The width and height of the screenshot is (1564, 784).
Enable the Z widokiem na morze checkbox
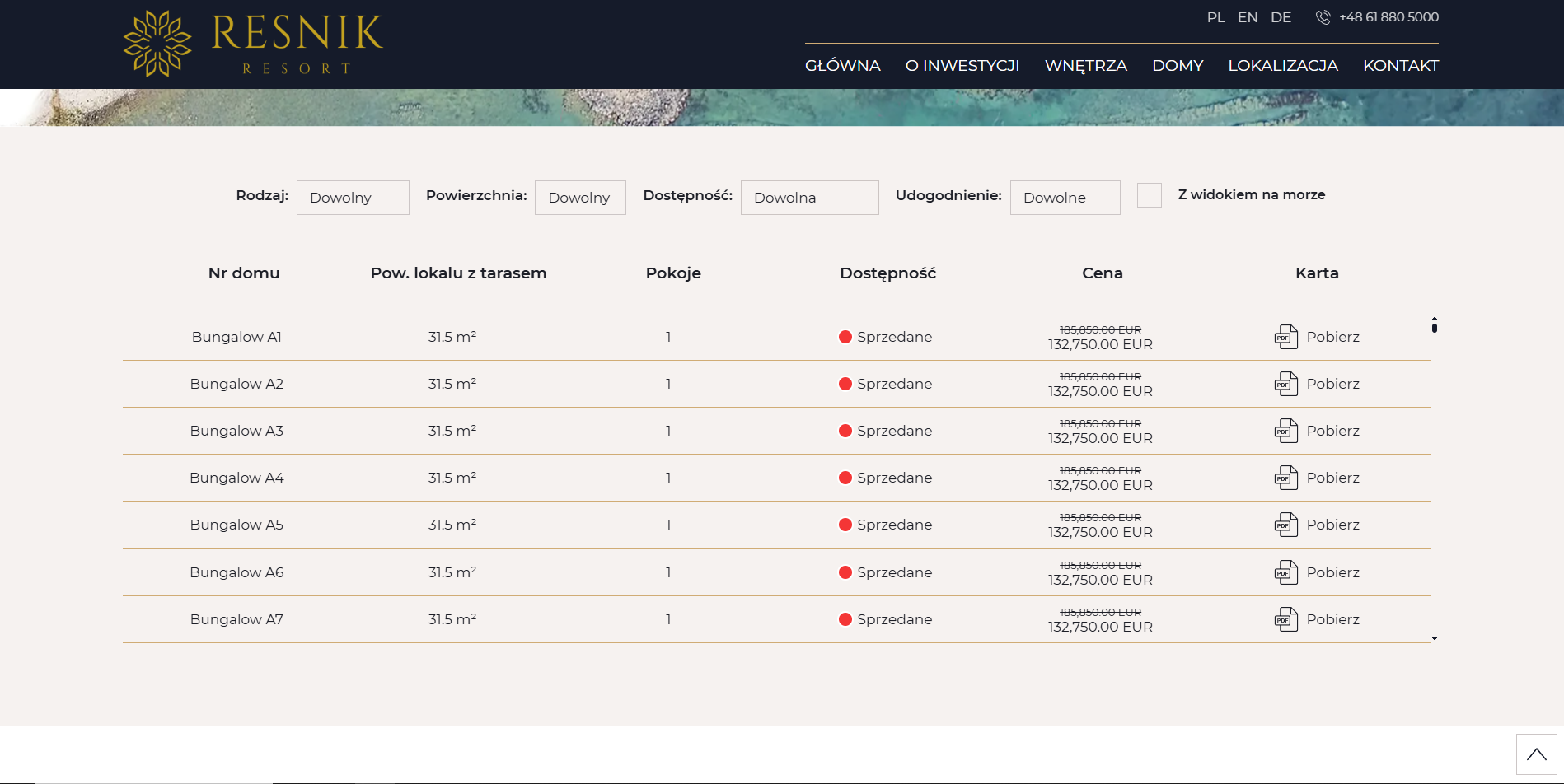1150,195
